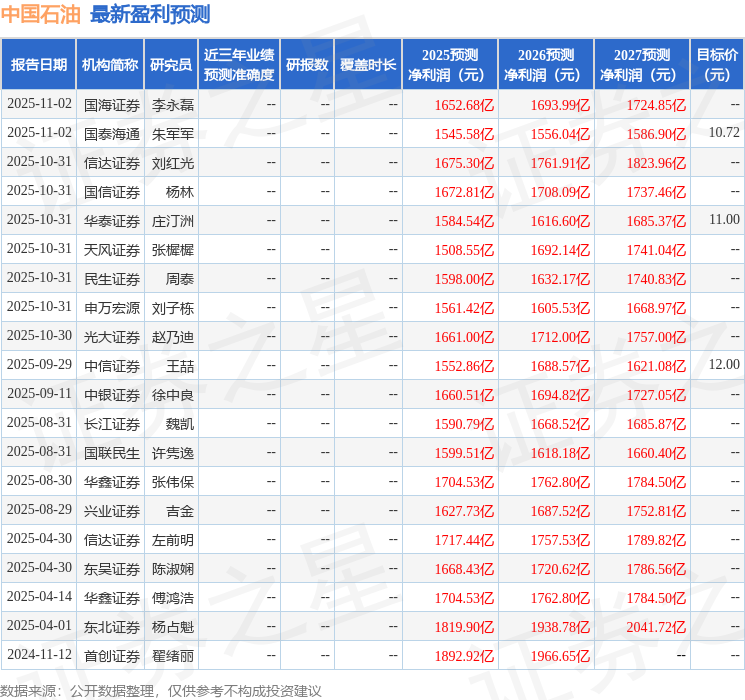
Task: Click analyst name 陈淑娴
Action: point(173,569)
